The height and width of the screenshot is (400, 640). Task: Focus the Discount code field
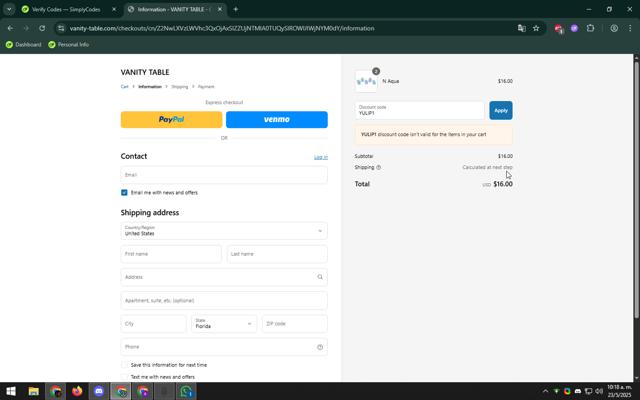click(420, 110)
